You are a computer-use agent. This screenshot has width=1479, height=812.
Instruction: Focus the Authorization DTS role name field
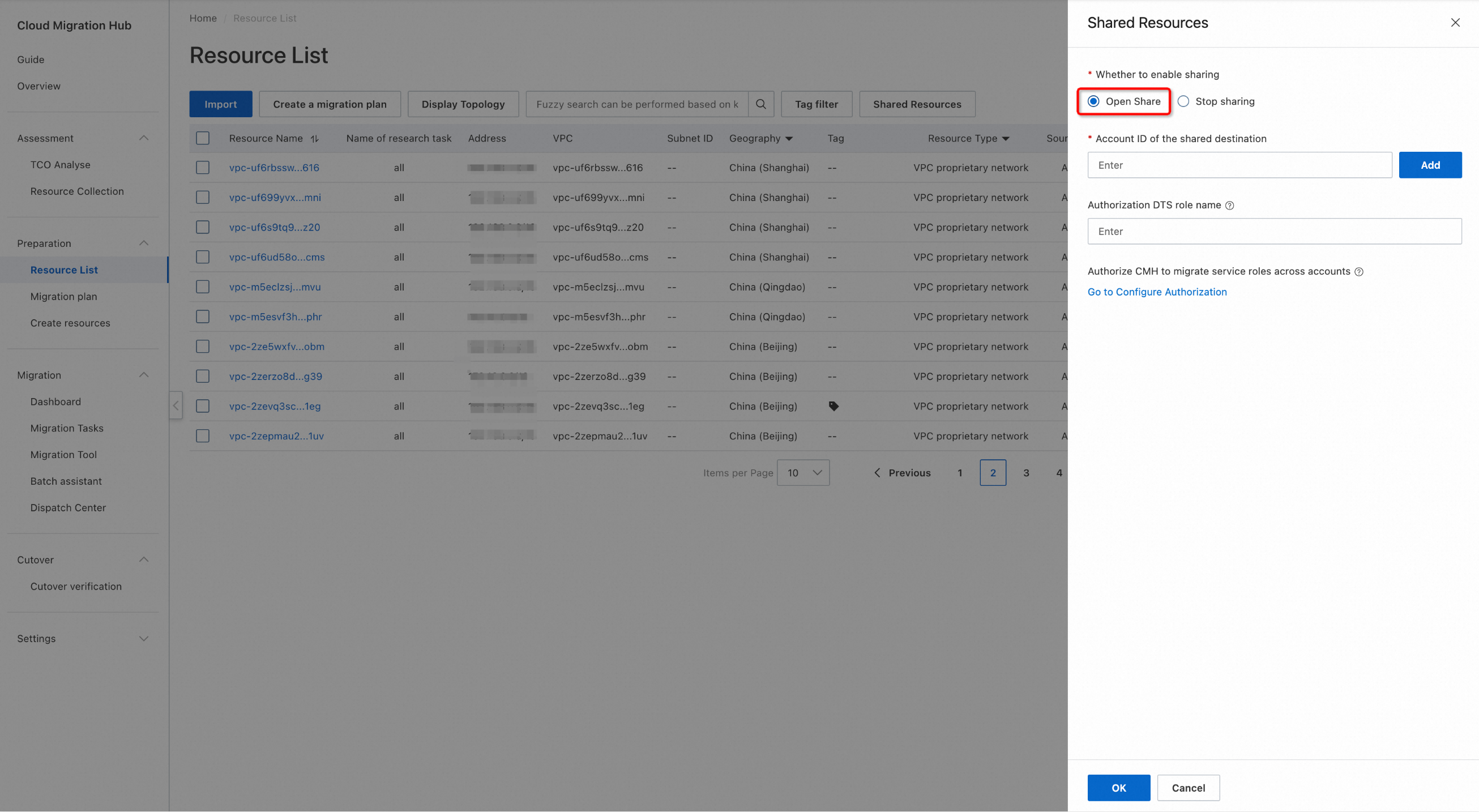click(x=1275, y=231)
